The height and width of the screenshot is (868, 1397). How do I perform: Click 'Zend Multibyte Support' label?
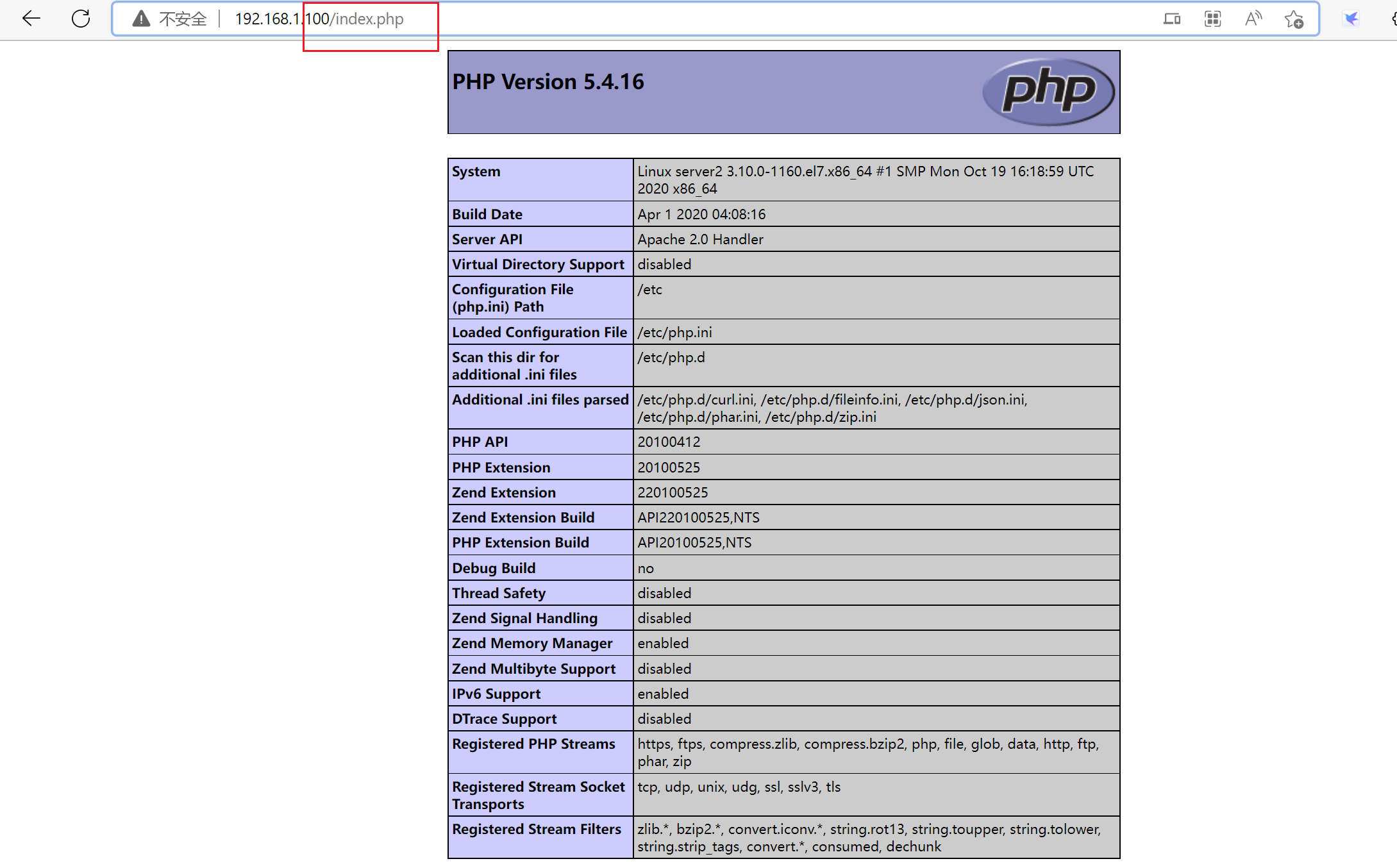point(533,669)
